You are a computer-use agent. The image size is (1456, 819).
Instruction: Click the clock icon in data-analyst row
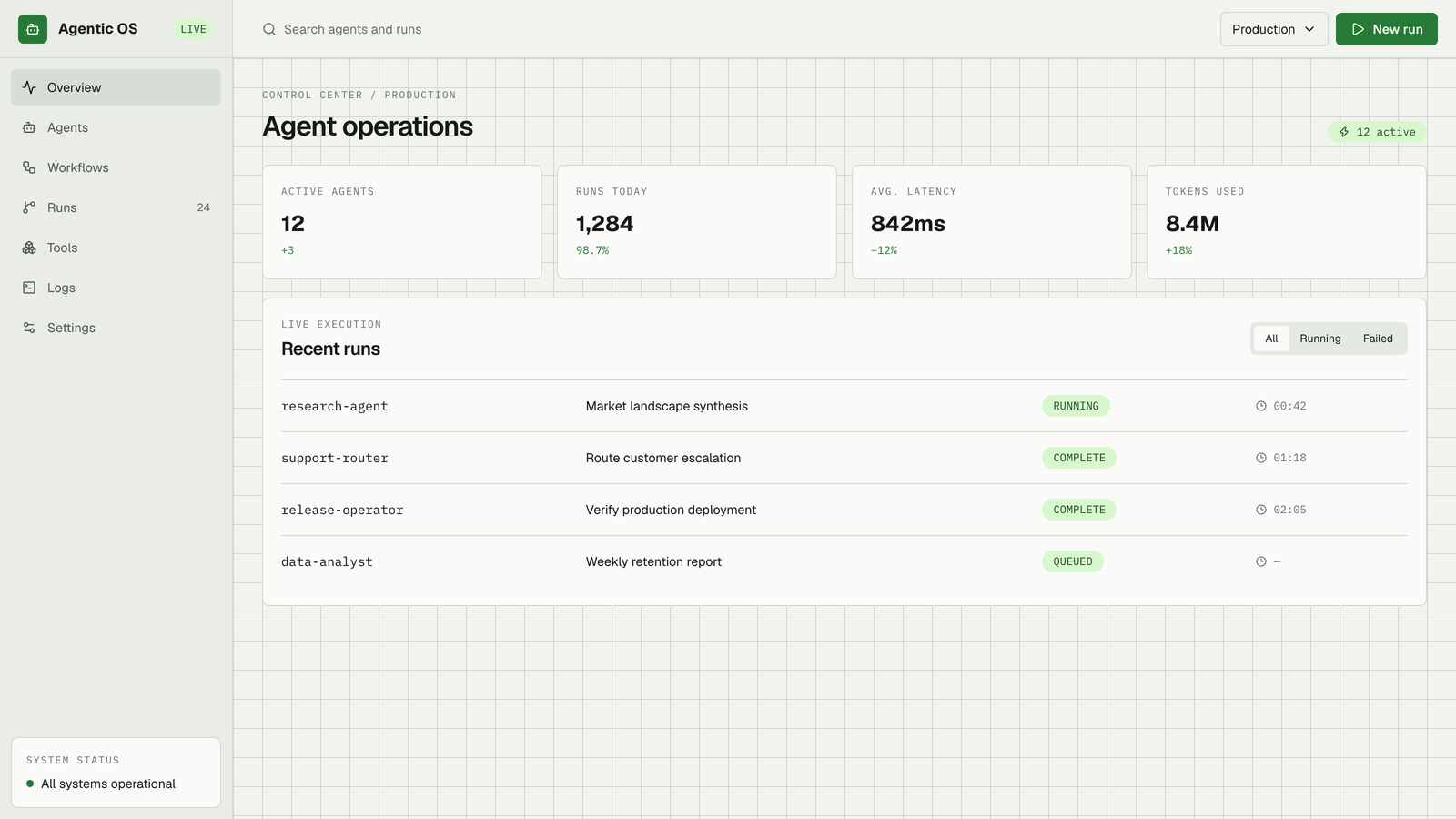click(1261, 561)
